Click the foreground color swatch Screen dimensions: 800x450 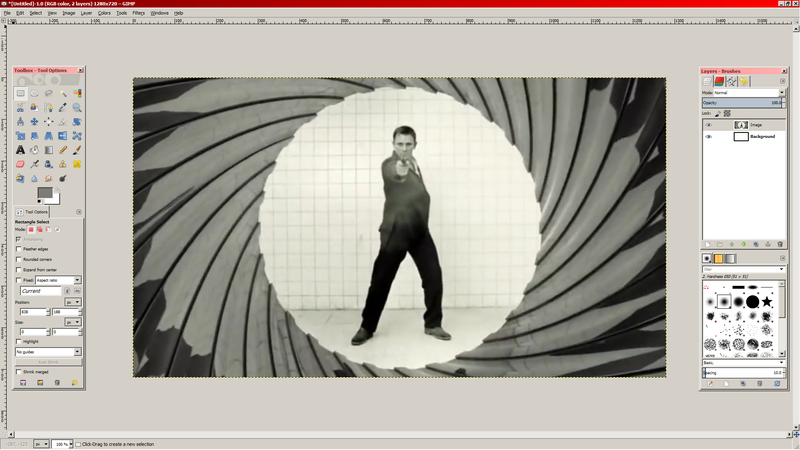pyautogui.click(x=45, y=193)
